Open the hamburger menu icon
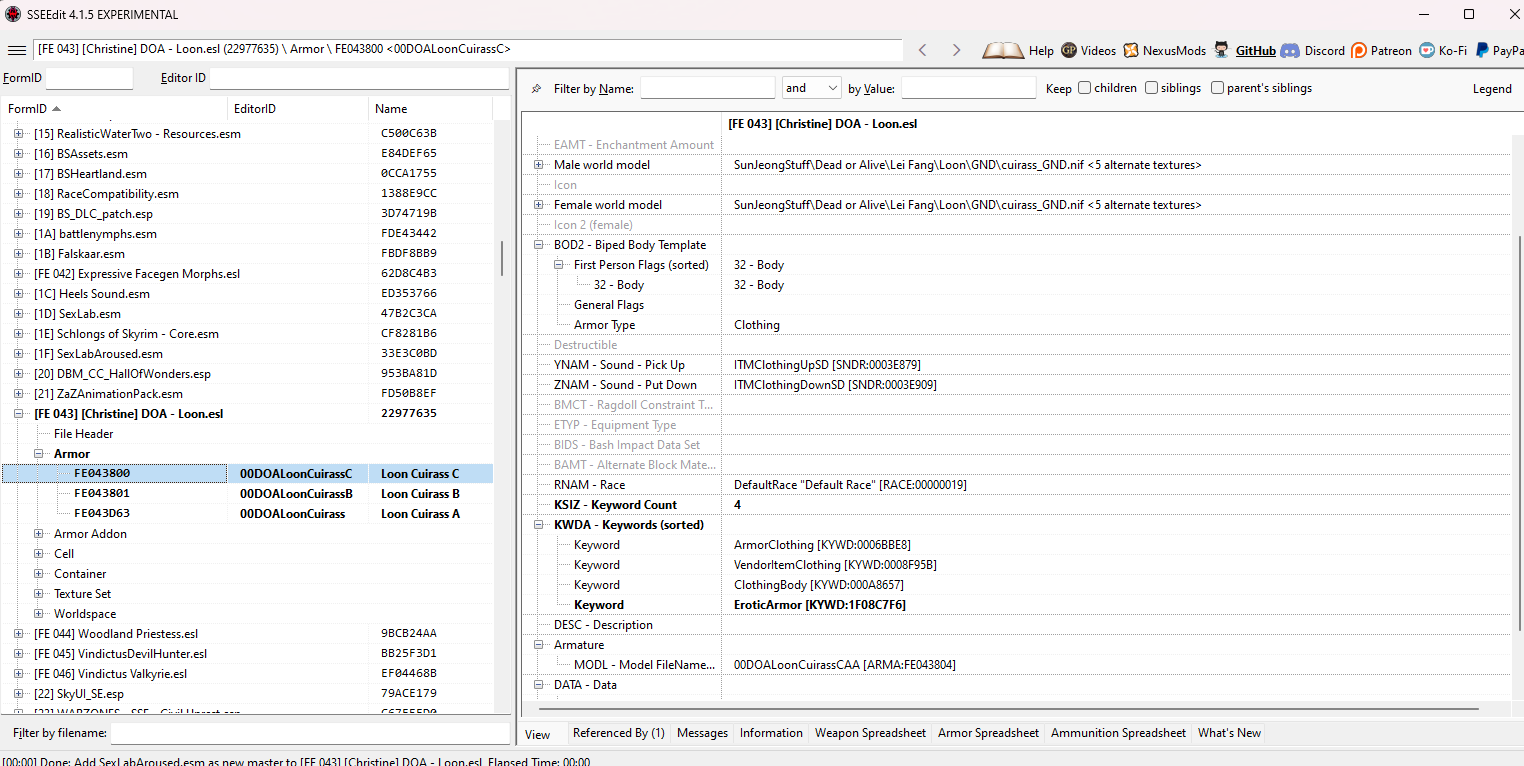This screenshot has height=766, width=1524. 17,50
